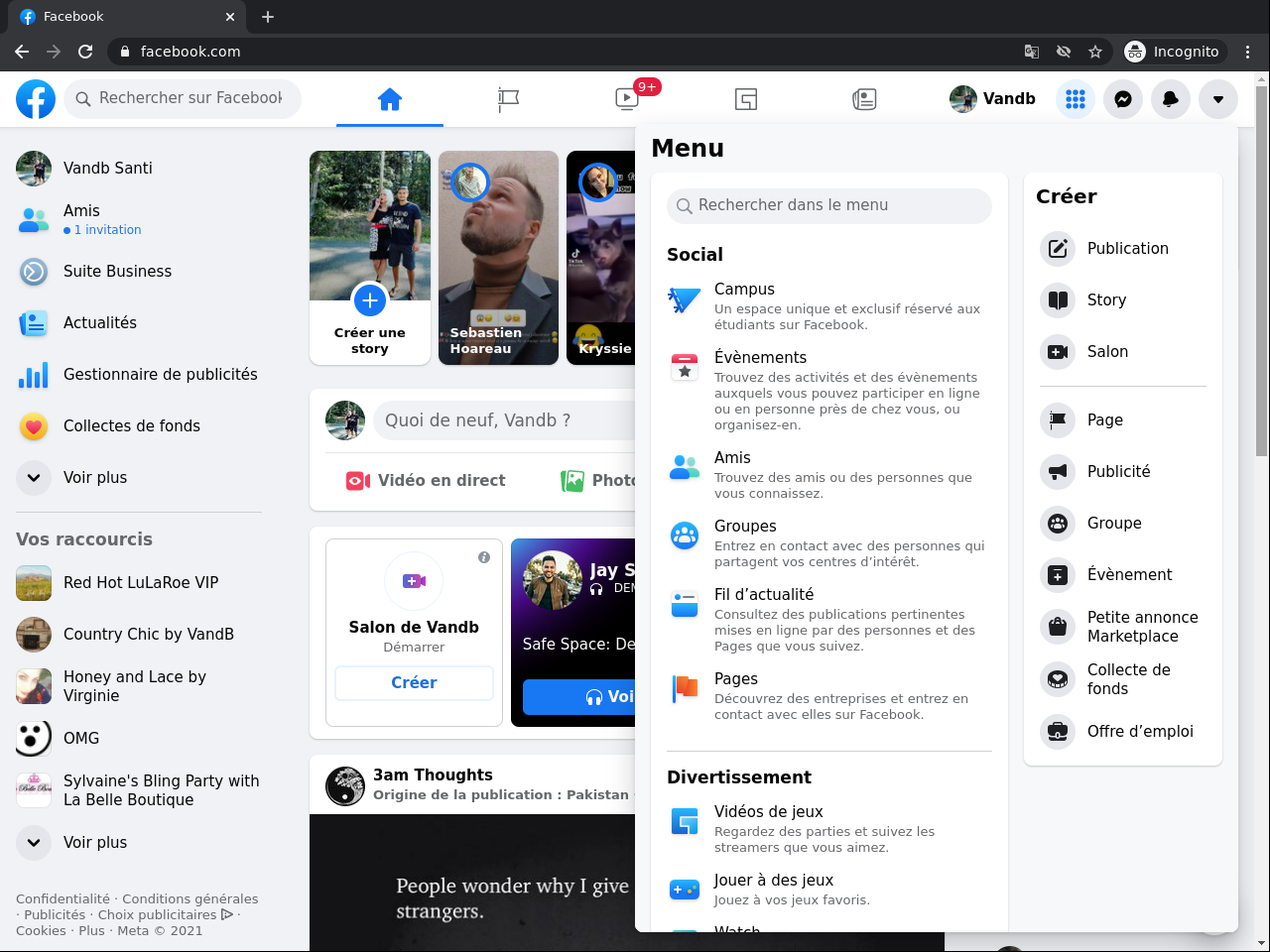Open the Chrome three-dot menu
This screenshot has height=952, width=1270.
(1248, 52)
